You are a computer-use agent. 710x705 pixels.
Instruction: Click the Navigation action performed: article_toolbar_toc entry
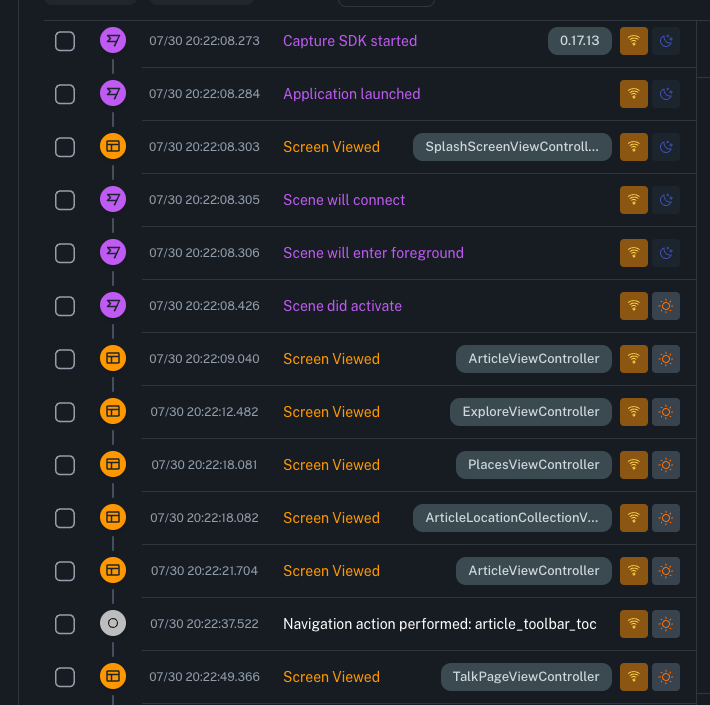coord(439,624)
